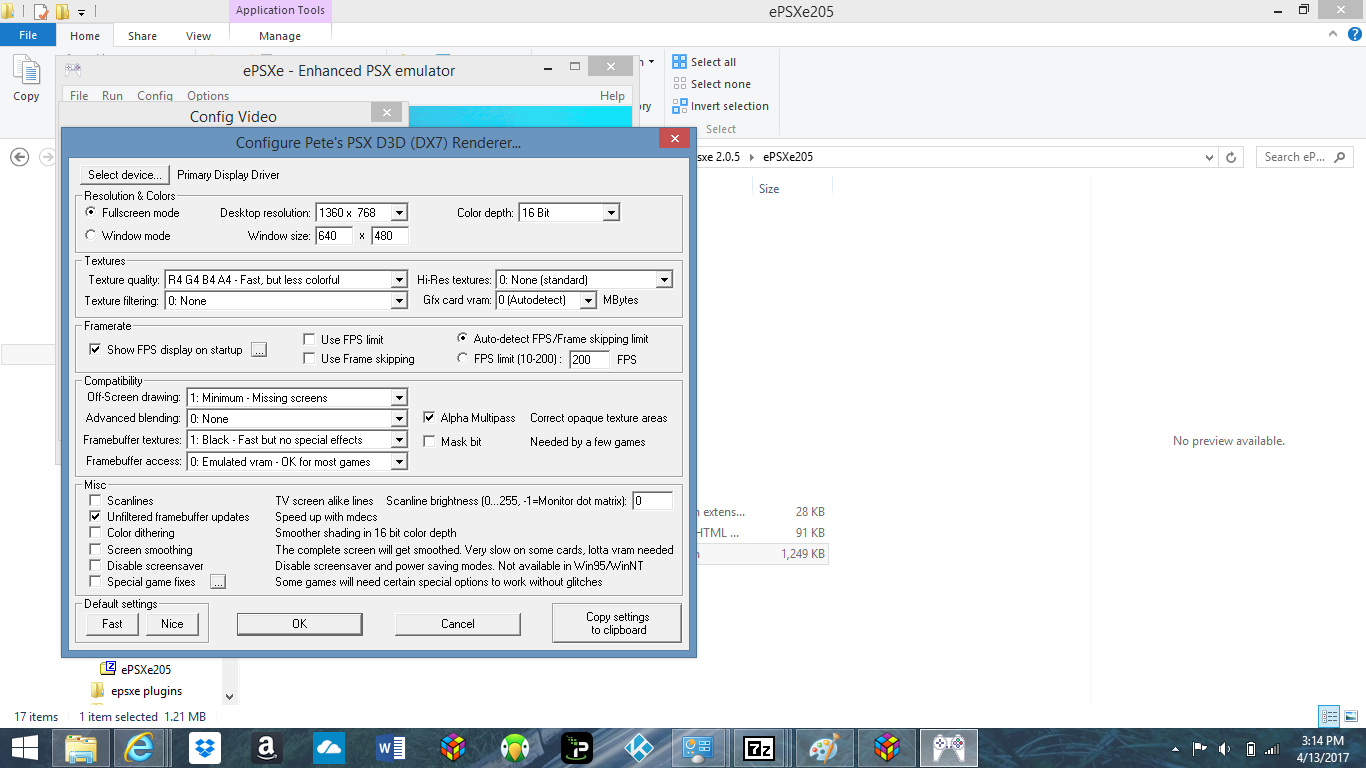Click the Explorer back arrow button
This screenshot has width=1366, height=768.
click(19, 157)
